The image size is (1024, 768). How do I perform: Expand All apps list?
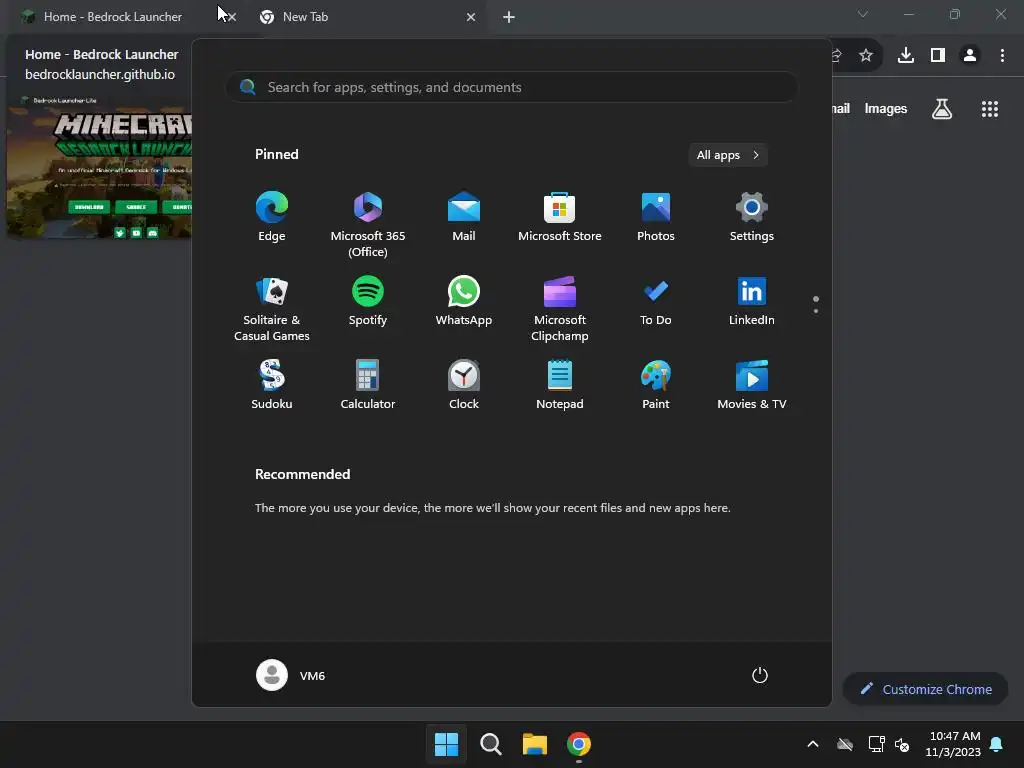pyautogui.click(x=728, y=155)
